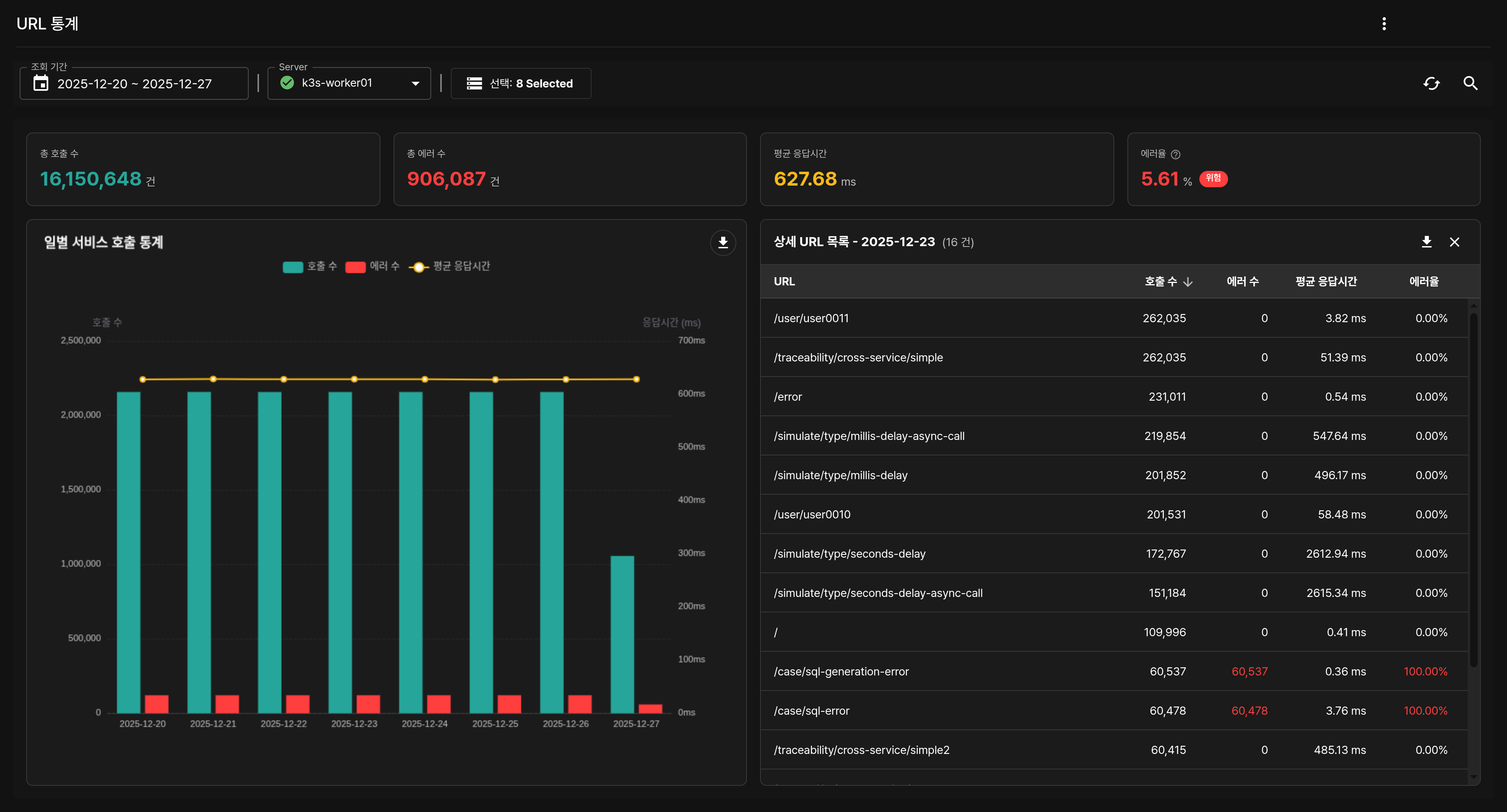
Task: Expand the k3s-worker01 server dropdown
Action: tap(415, 83)
